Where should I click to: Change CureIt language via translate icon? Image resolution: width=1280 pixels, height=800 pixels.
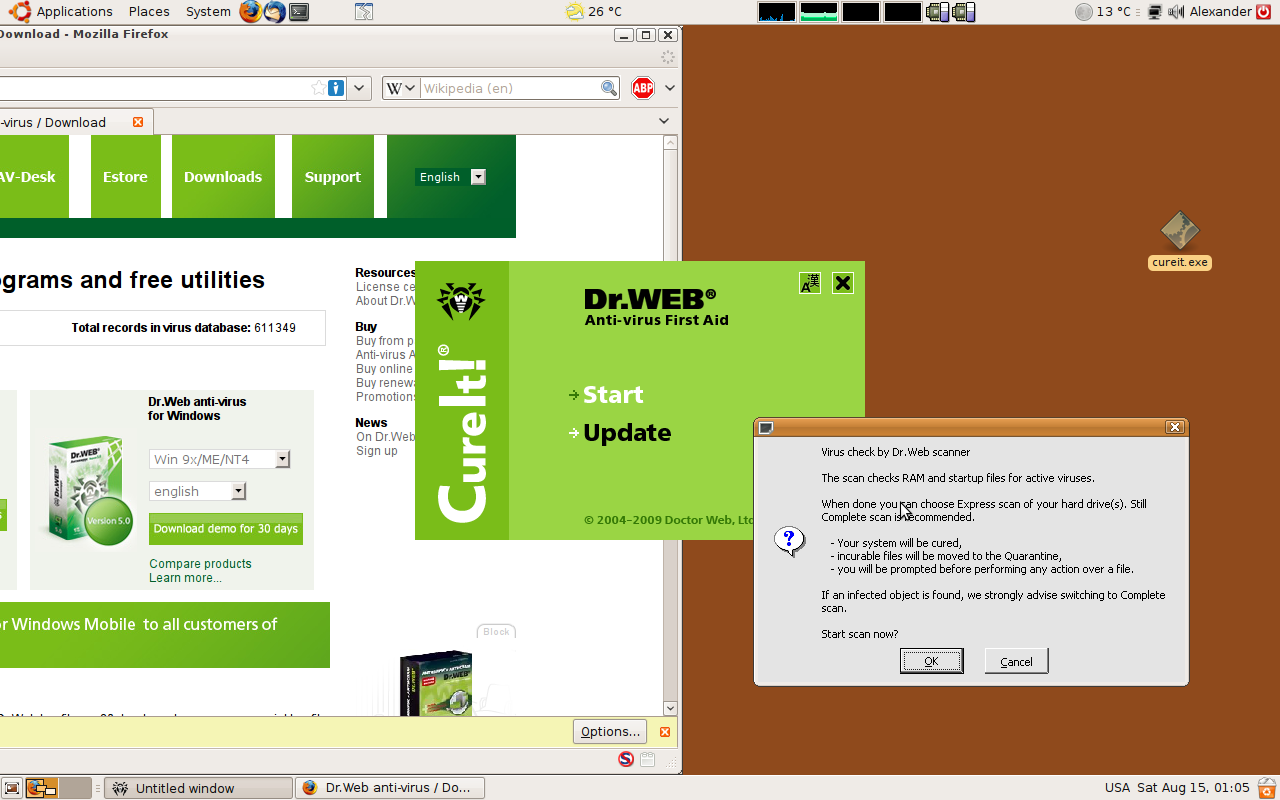(x=810, y=283)
